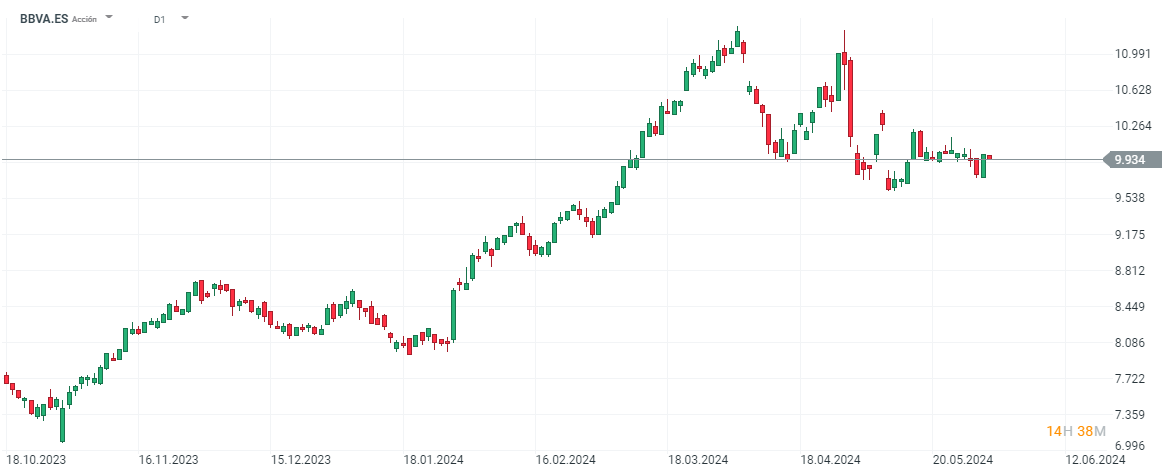Click the BBVA.ES symbol name
1175x476 pixels.
(44, 18)
